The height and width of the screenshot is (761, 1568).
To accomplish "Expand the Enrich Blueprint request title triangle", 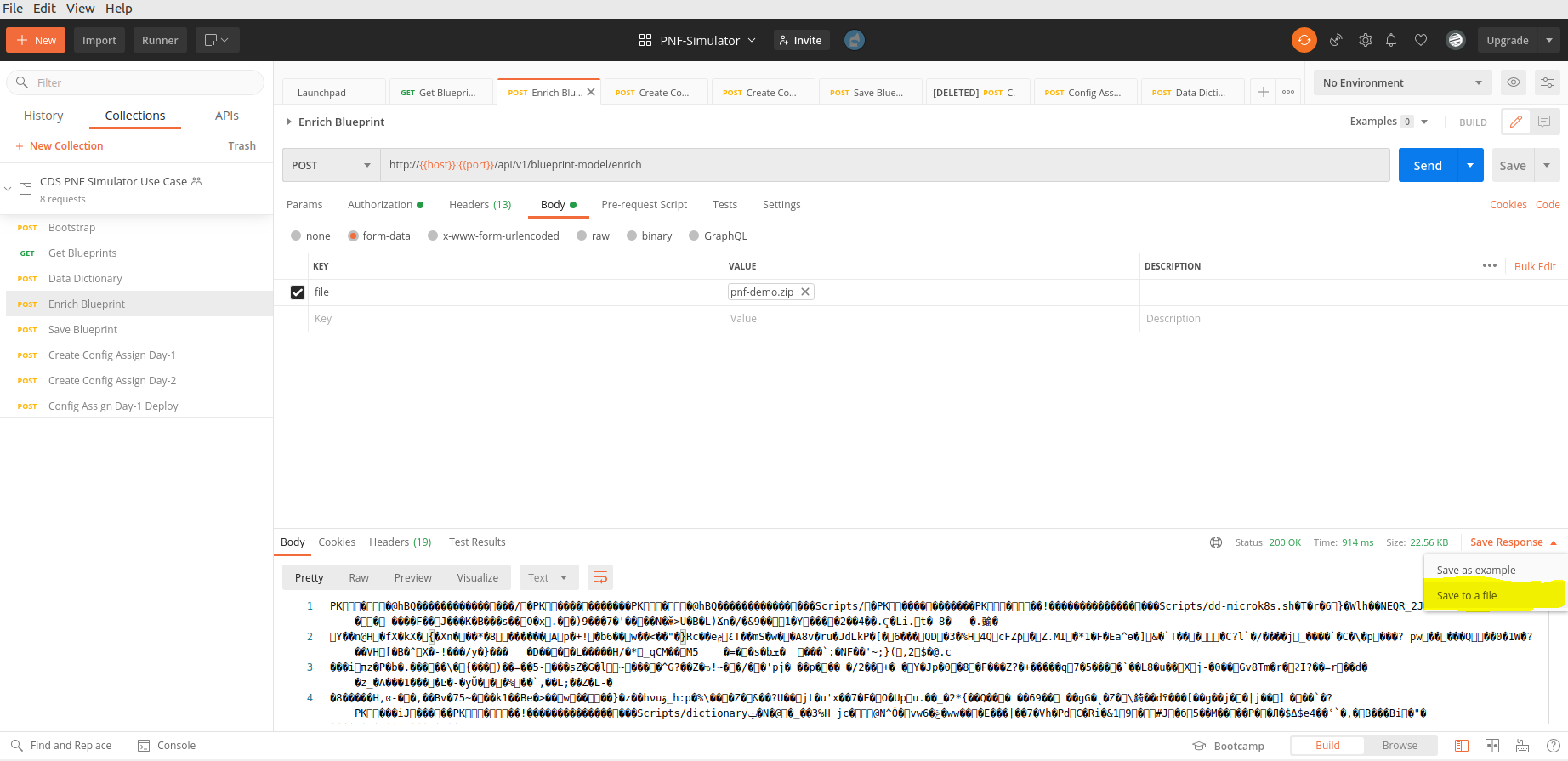I will coord(289,122).
